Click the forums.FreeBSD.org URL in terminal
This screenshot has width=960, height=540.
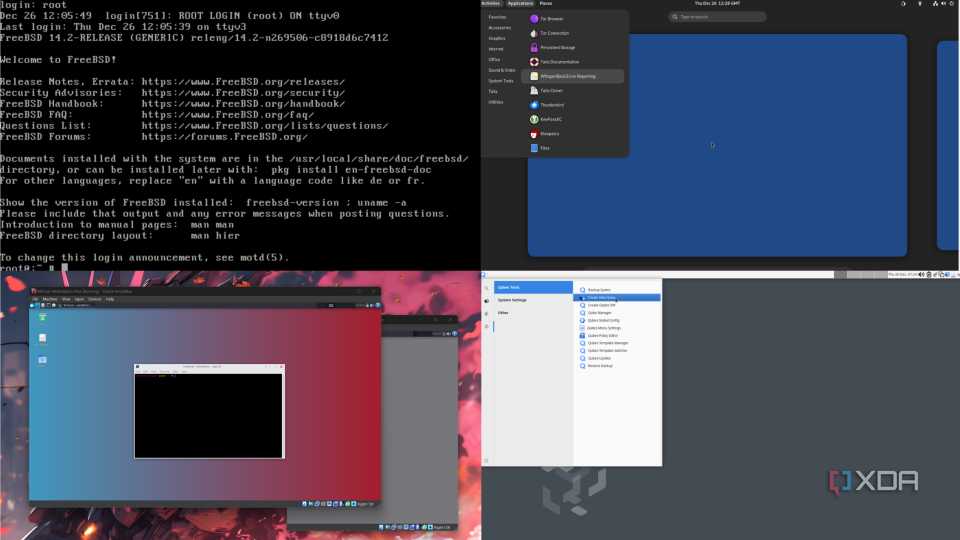225,137
